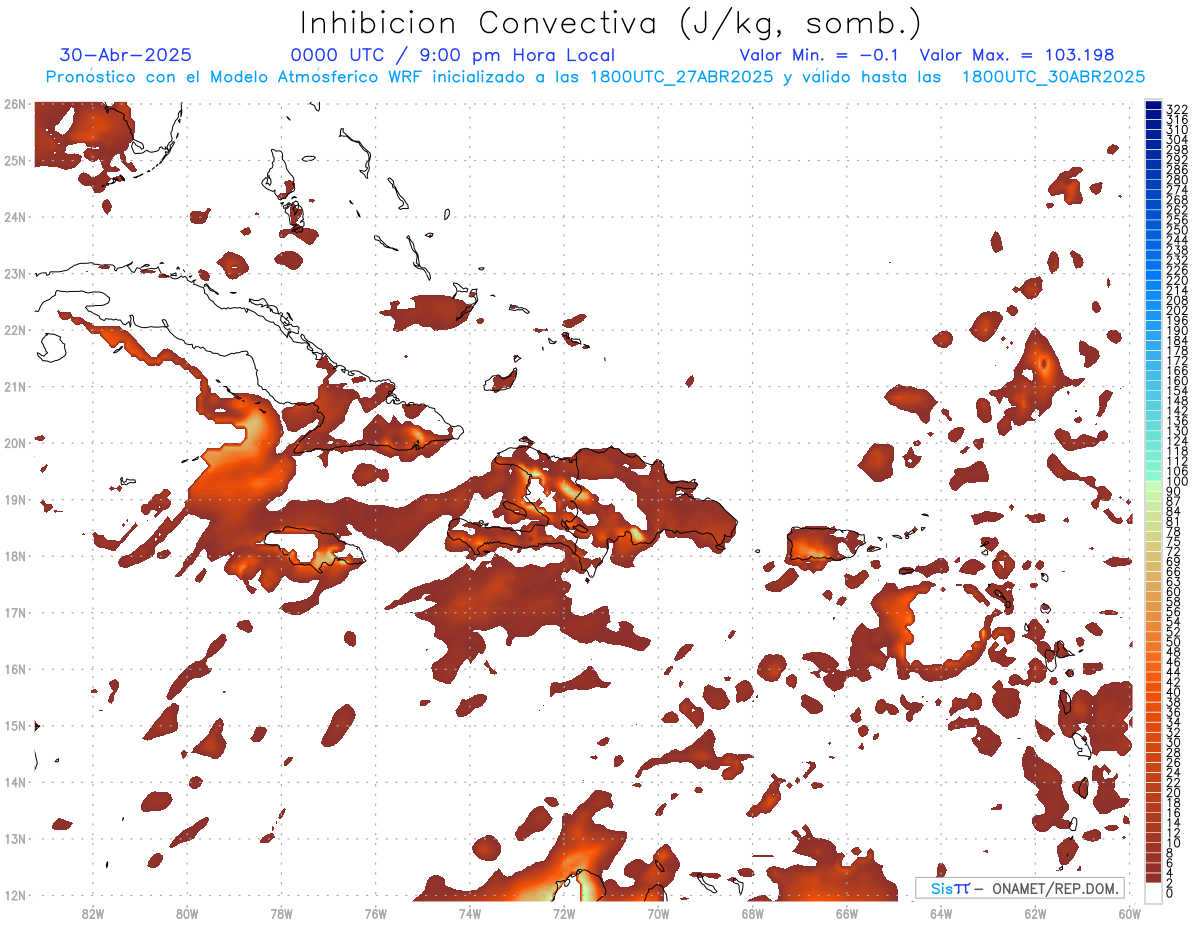
Task: Click the color scale value "0" at bottom
Action: pos(1170,893)
